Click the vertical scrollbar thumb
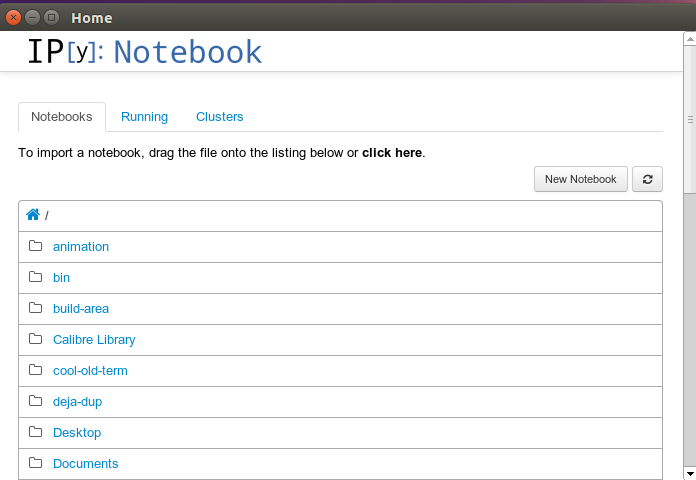This screenshot has height=480, width=696. (x=690, y=119)
